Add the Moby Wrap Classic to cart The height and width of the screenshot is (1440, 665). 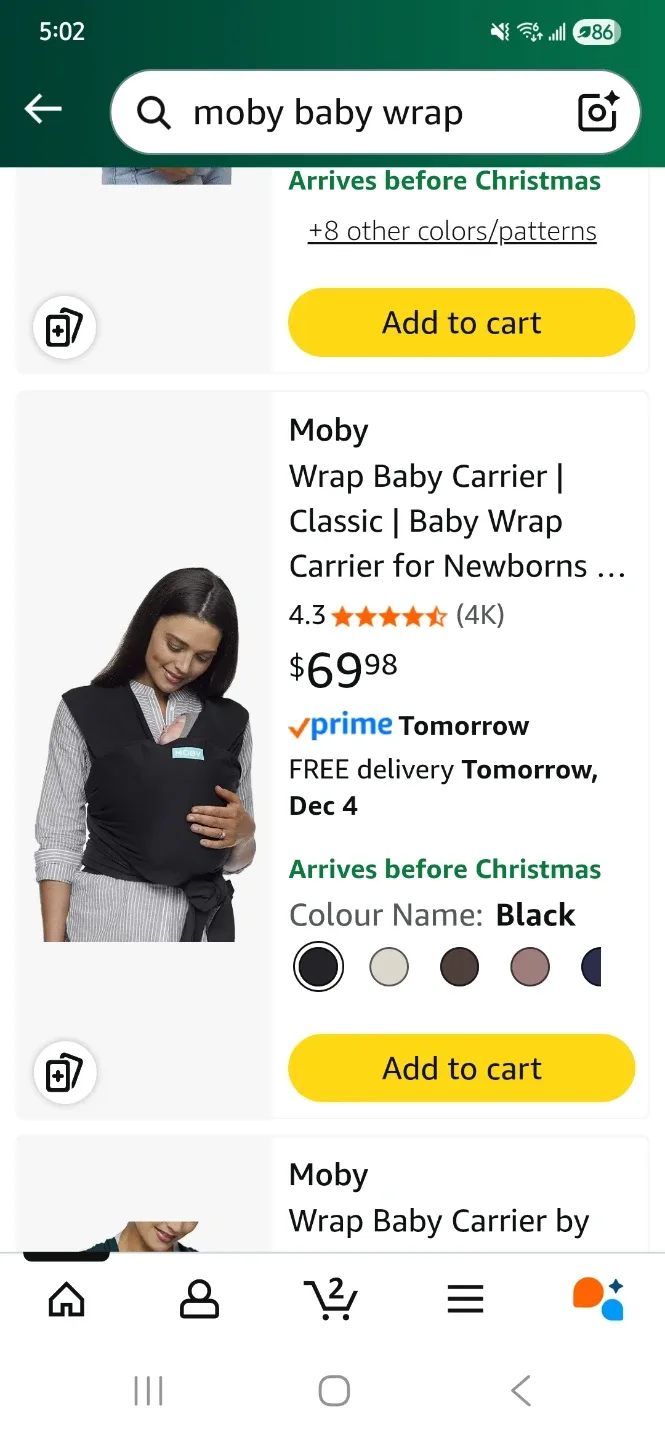[x=461, y=1068]
